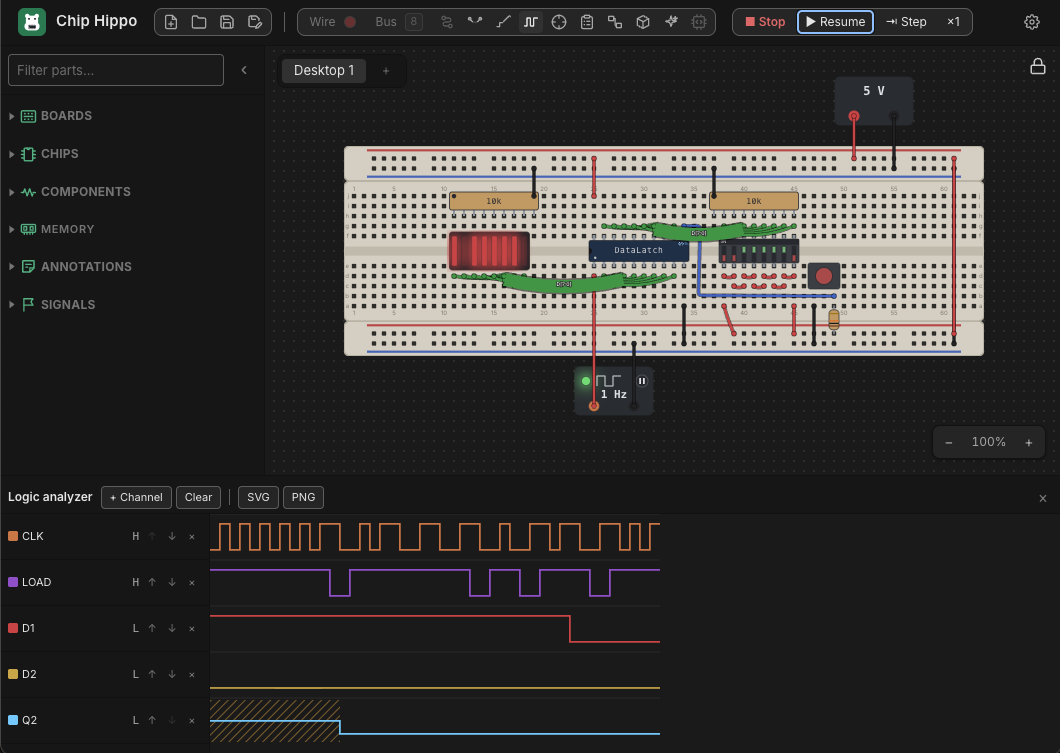The width and height of the screenshot is (1060, 753).
Task: Click the sparkle icon in toolbar
Action: tap(671, 22)
